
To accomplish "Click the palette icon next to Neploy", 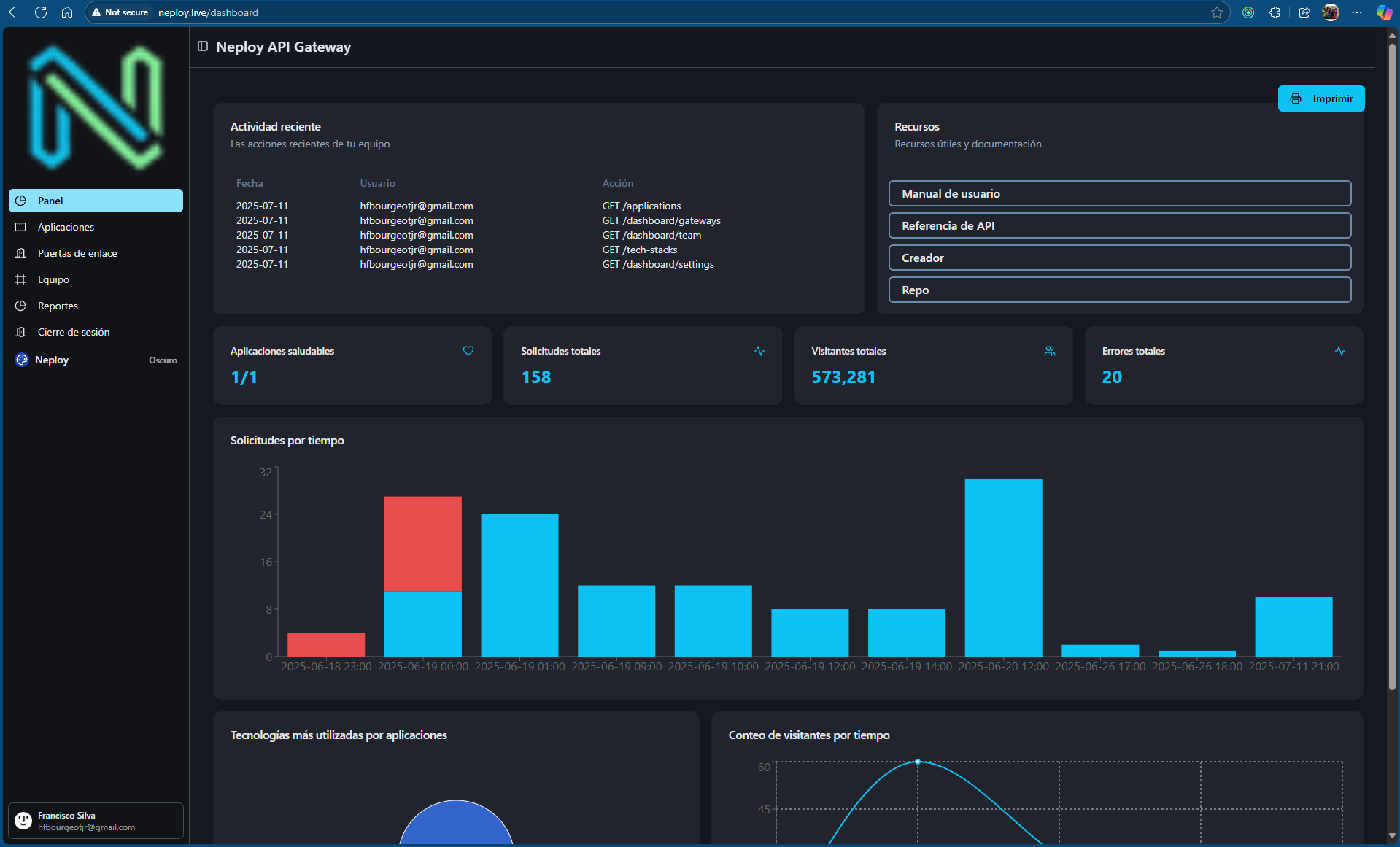I will pos(22,360).
